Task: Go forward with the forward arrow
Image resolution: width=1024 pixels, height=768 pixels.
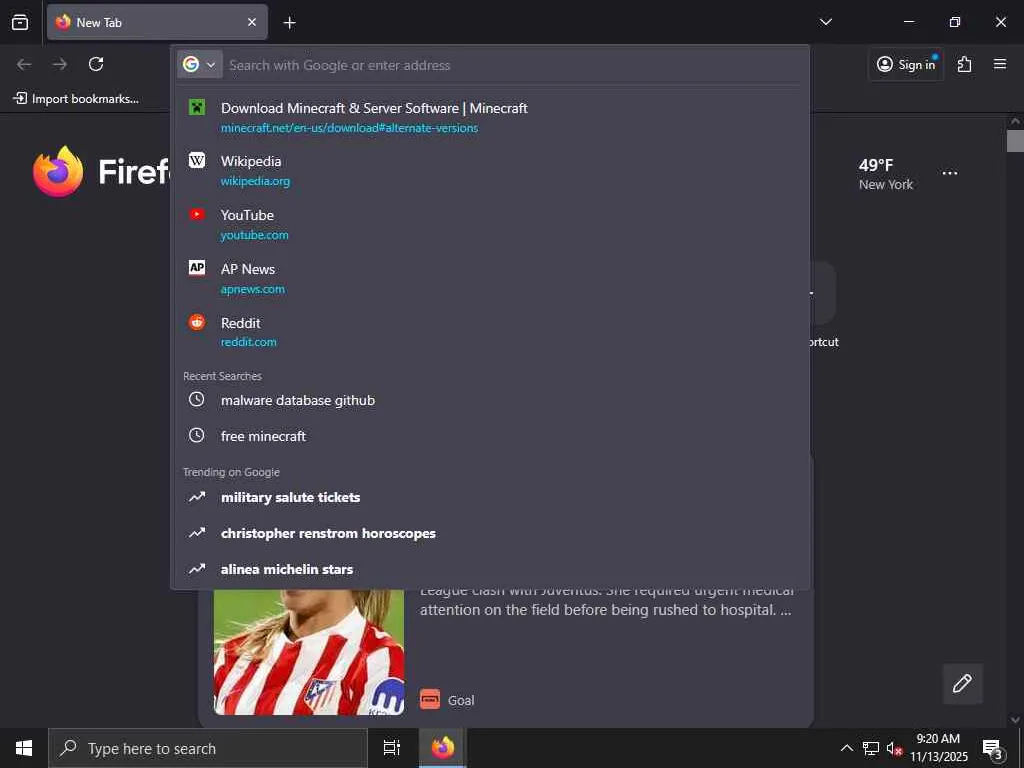Action: click(60, 64)
